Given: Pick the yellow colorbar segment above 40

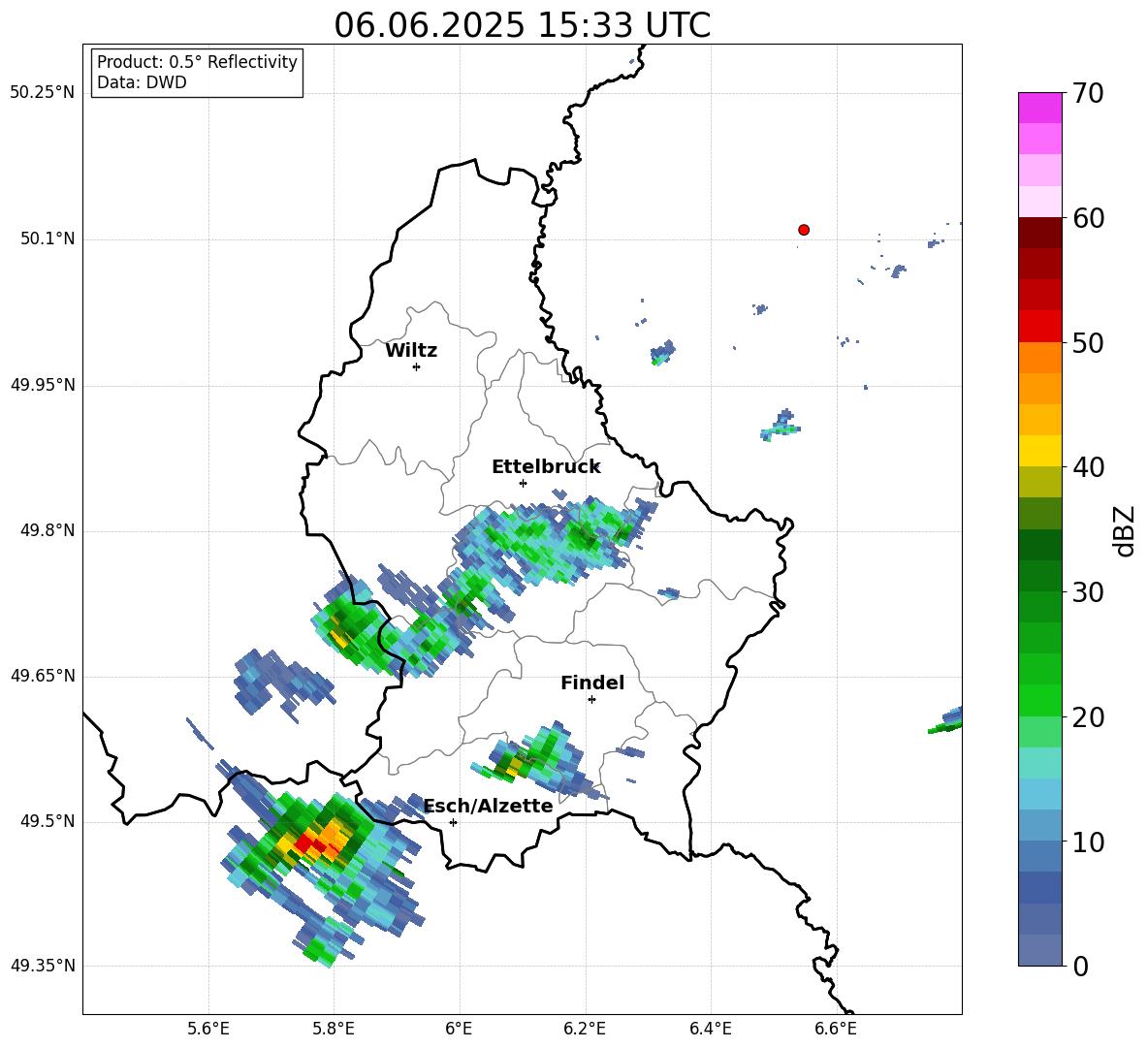Looking at the screenshot, I should coord(1039,451).
